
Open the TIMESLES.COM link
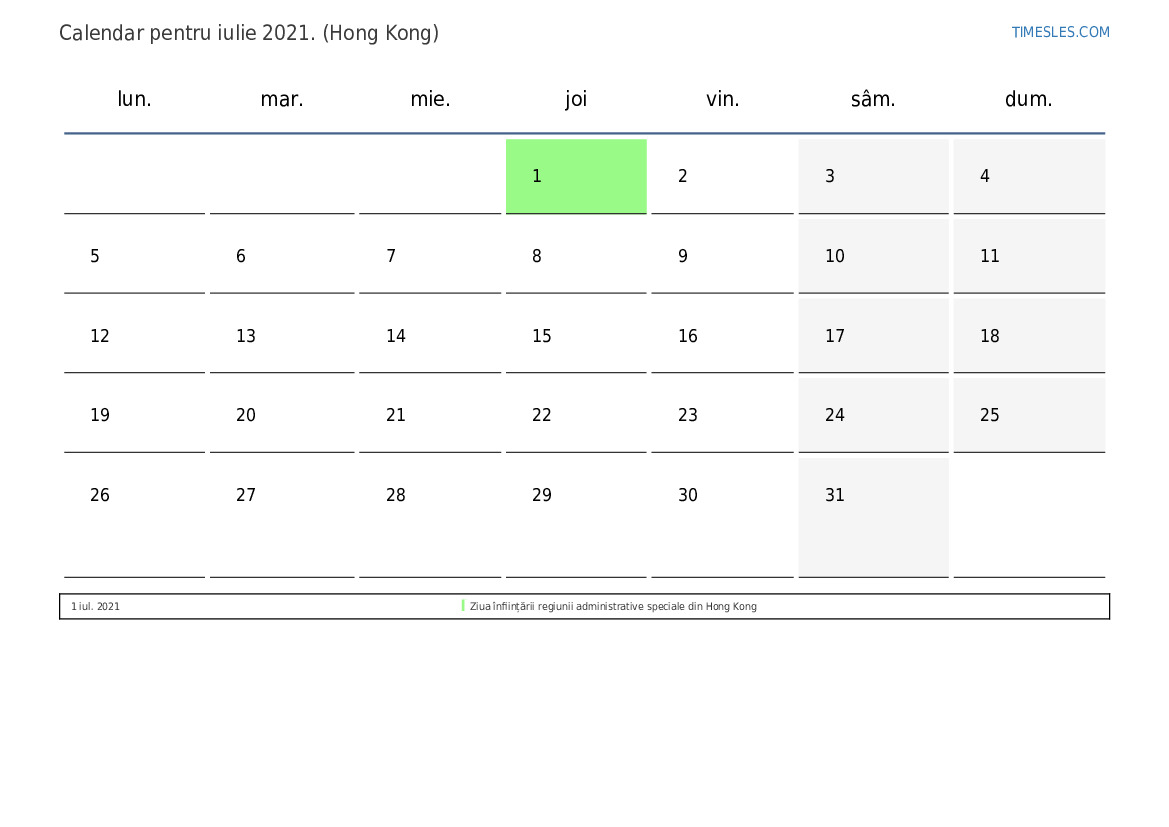pyautogui.click(x=1060, y=32)
